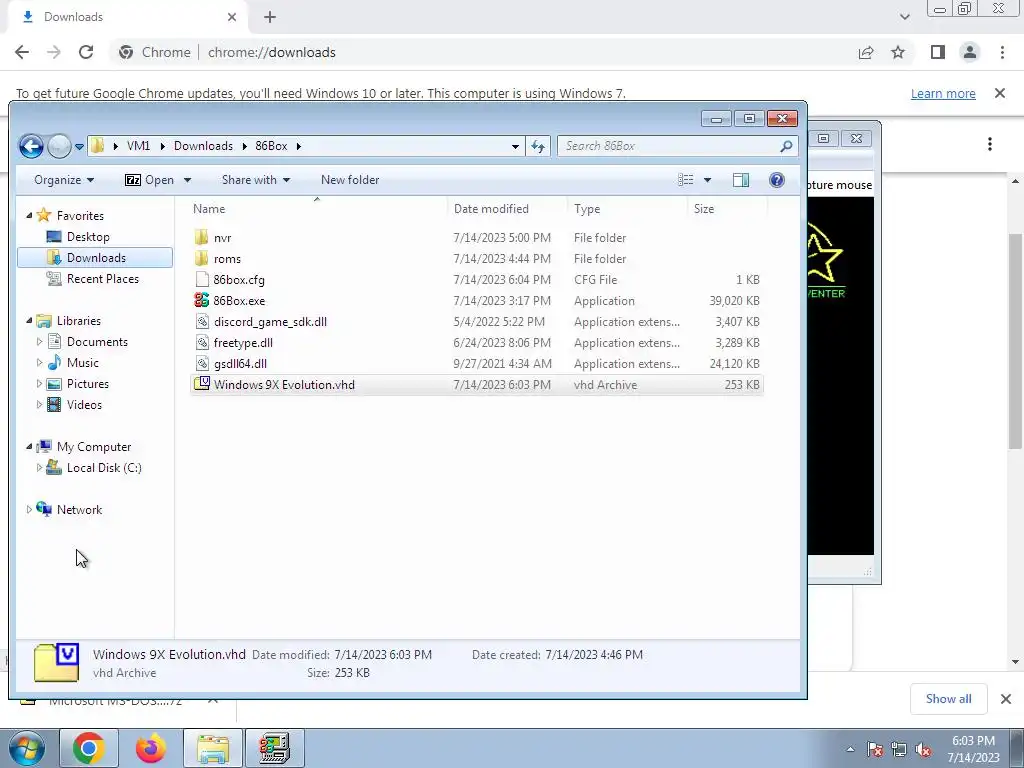This screenshot has width=1024, height=768.
Task: Click Chrome back navigation arrow
Action: point(22,52)
